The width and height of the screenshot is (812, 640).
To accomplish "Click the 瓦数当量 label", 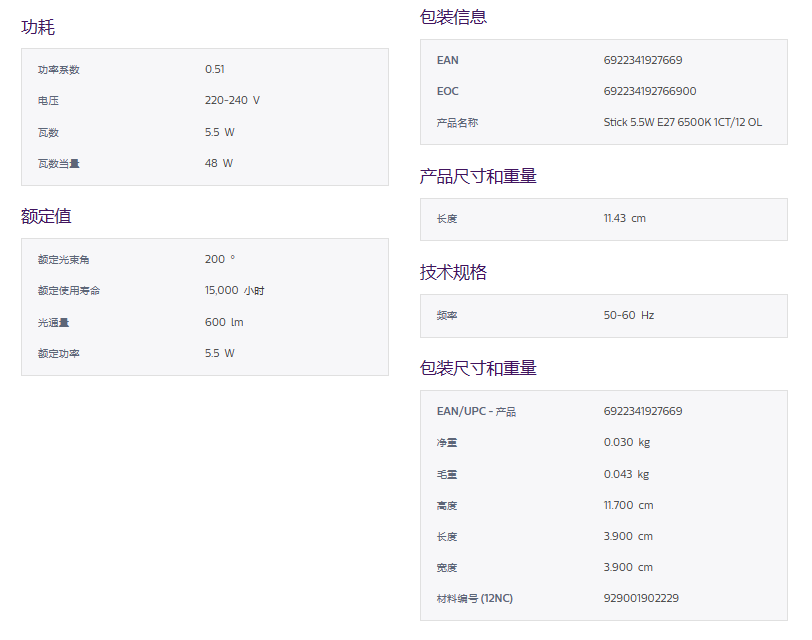I will pyautogui.click(x=59, y=164).
